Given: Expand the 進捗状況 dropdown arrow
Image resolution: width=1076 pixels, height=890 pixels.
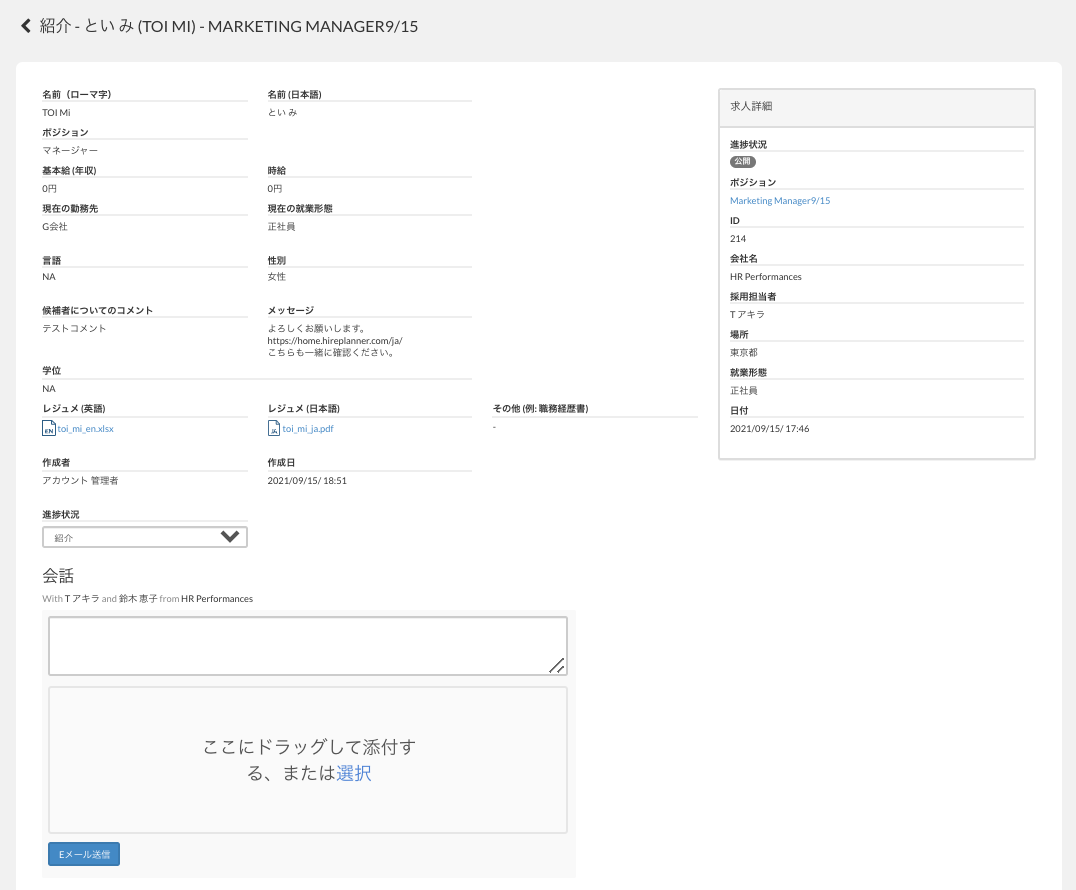Looking at the screenshot, I should [x=230, y=537].
